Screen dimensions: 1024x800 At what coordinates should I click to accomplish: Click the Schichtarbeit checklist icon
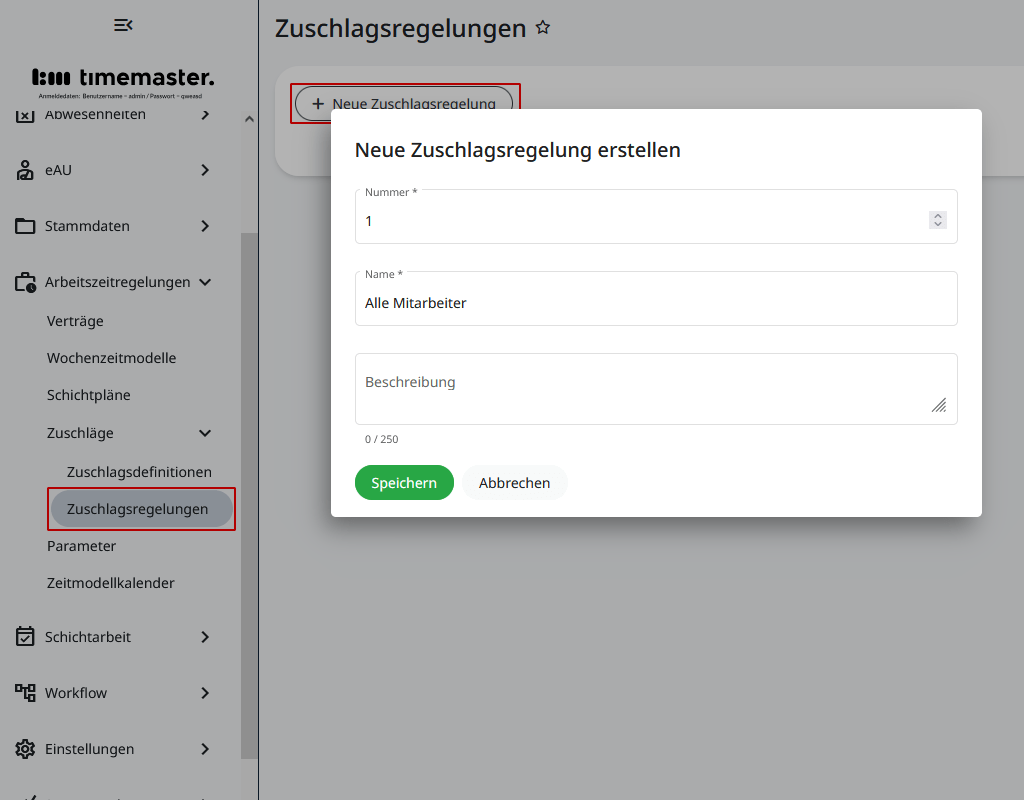pos(25,637)
